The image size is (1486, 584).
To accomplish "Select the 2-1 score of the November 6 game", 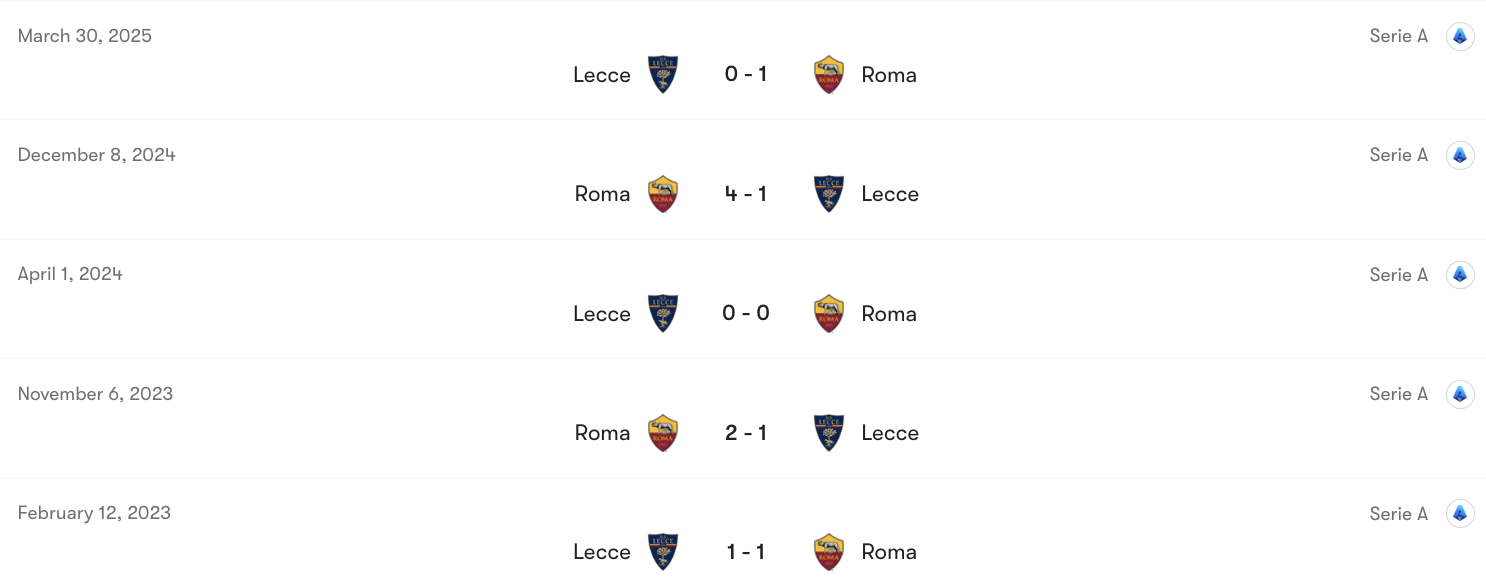I will 746,432.
